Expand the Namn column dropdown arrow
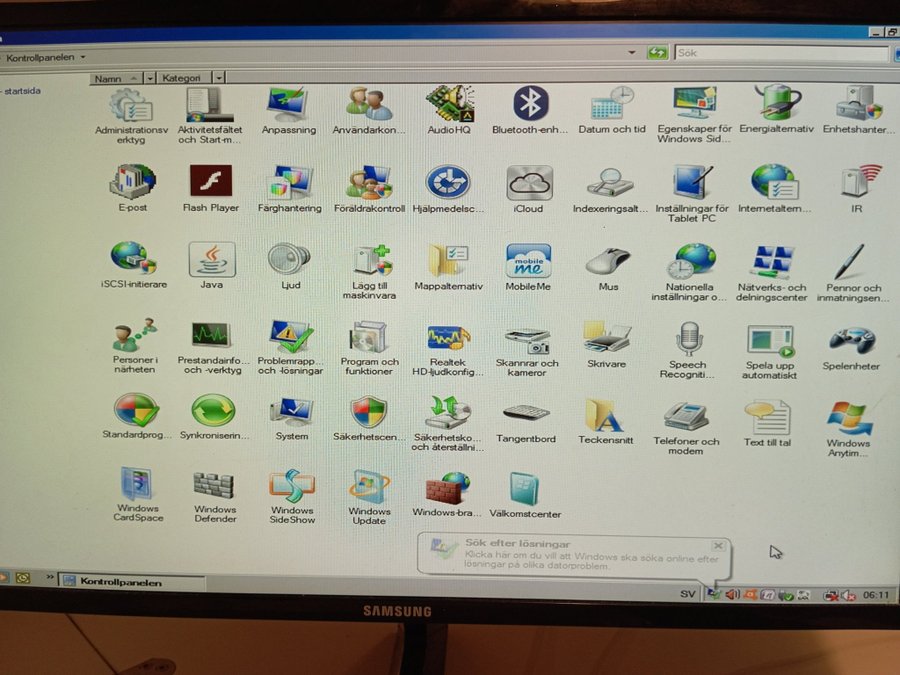The height and width of the screenshot is (675, 900). (150, 77)
